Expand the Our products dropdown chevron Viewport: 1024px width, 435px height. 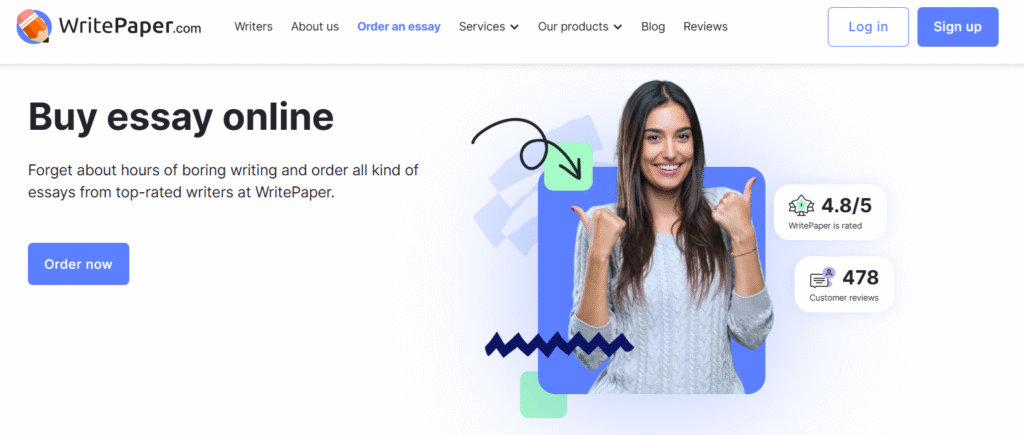click(618, 27)
